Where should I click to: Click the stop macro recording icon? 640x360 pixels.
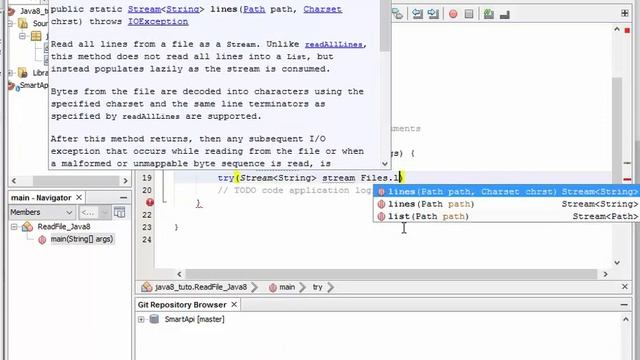coord(469,14)
